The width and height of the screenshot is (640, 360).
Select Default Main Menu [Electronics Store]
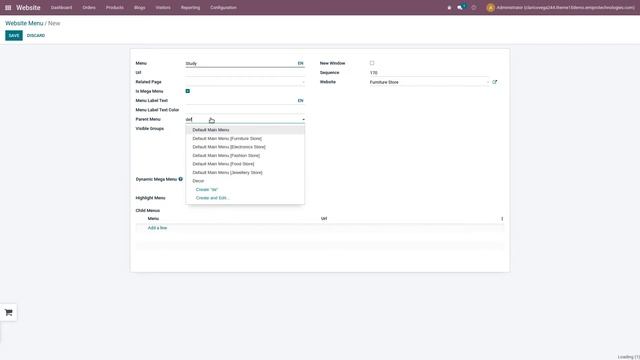(245, 147)
